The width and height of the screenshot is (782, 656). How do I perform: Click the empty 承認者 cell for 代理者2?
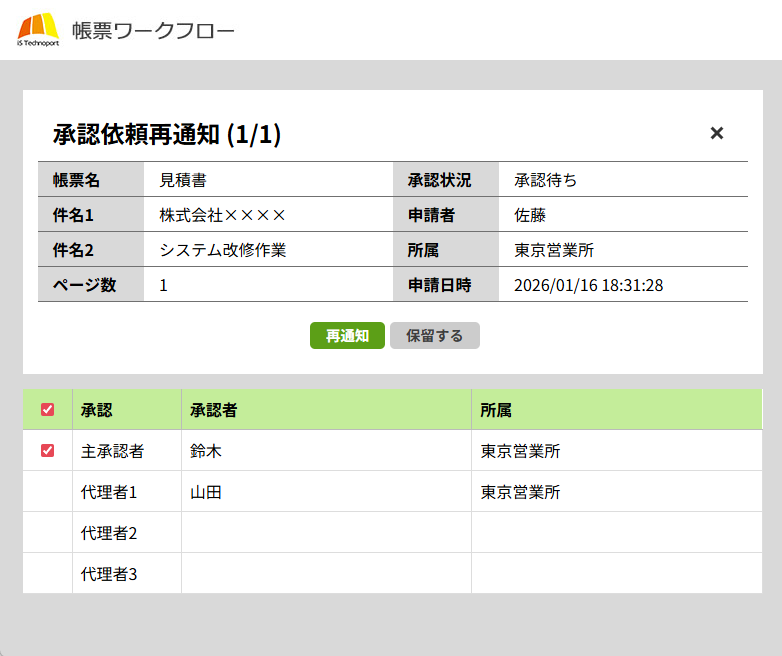point(325,533)
